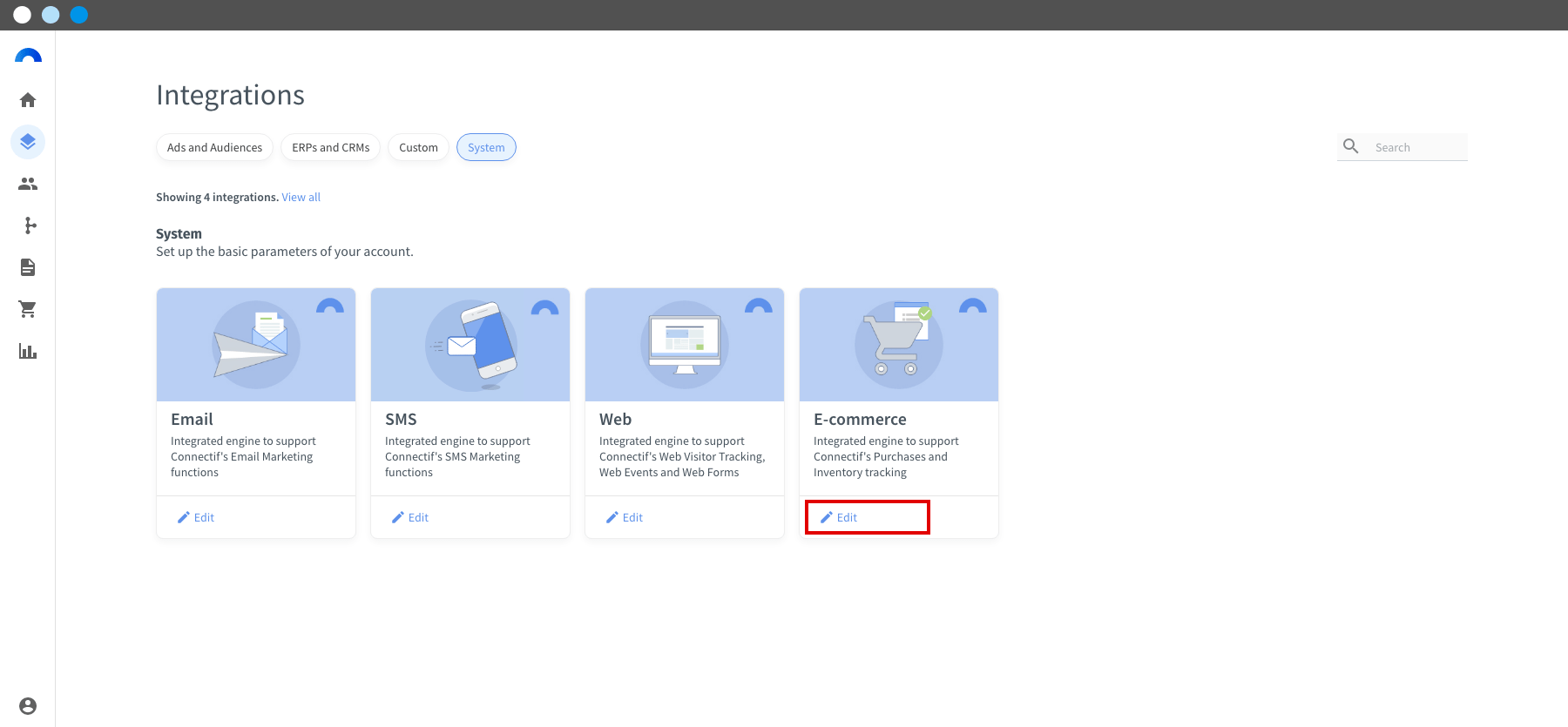Click the View all link
The width and height of the screenshot is (1568, 727).
pos(301,198)
